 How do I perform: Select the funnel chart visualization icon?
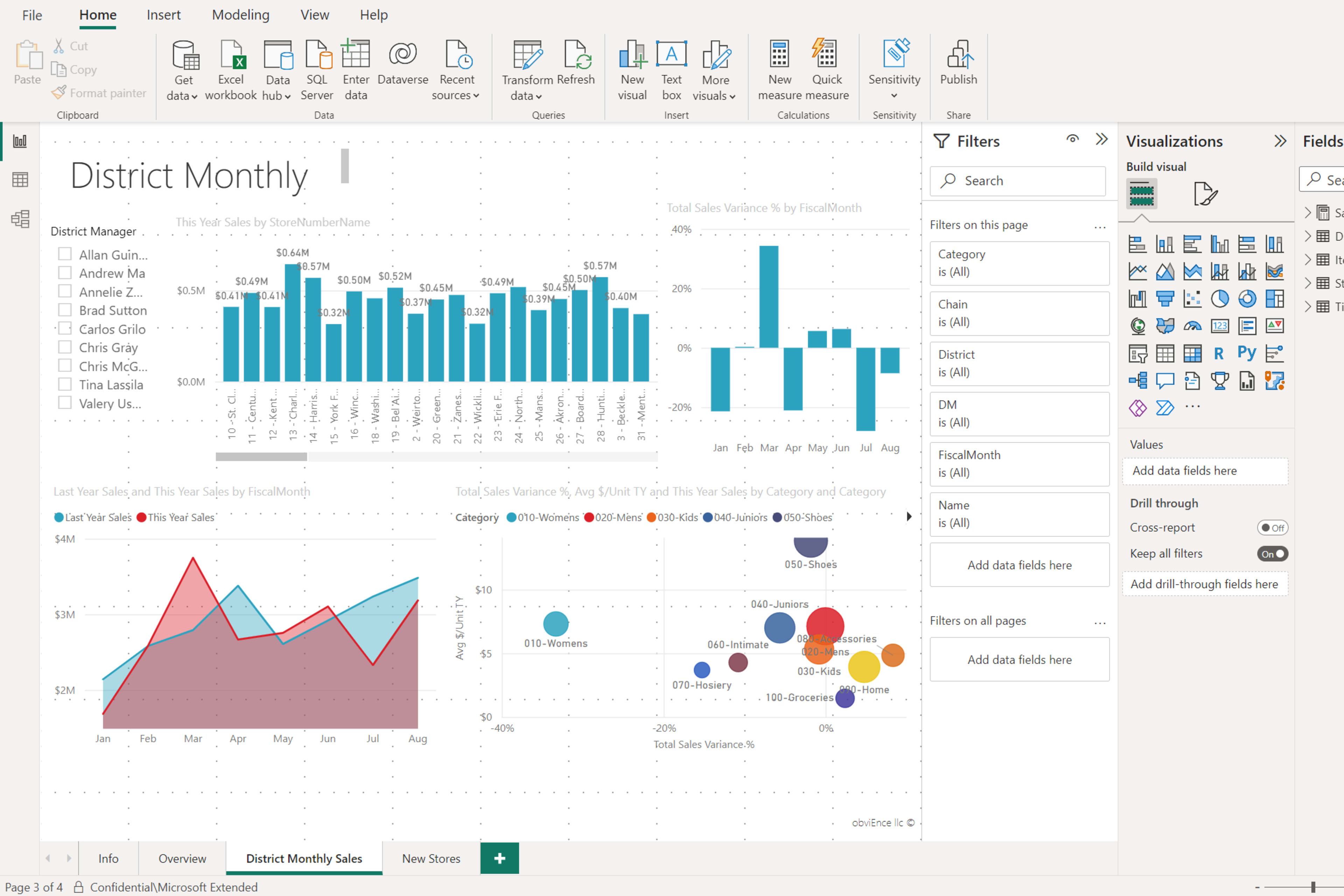click(x=1164, y=298)
